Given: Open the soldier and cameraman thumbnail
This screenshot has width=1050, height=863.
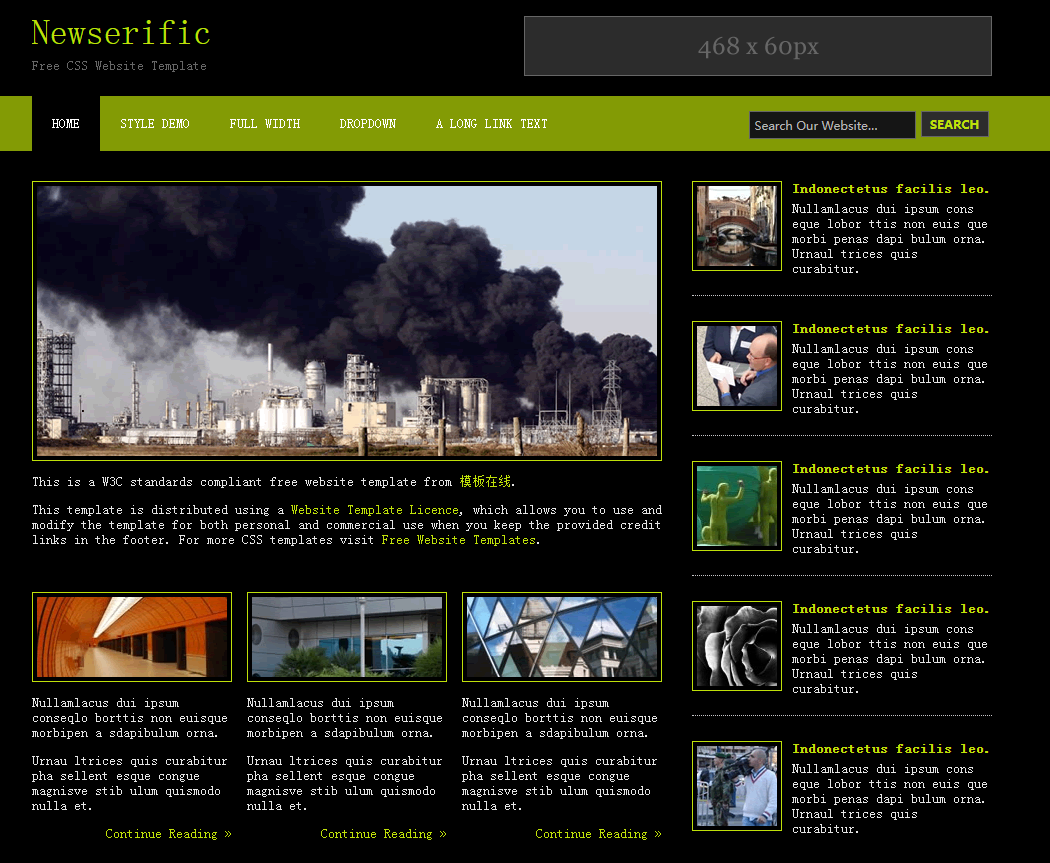Looking at the screenshot, I should pos(737,786).
